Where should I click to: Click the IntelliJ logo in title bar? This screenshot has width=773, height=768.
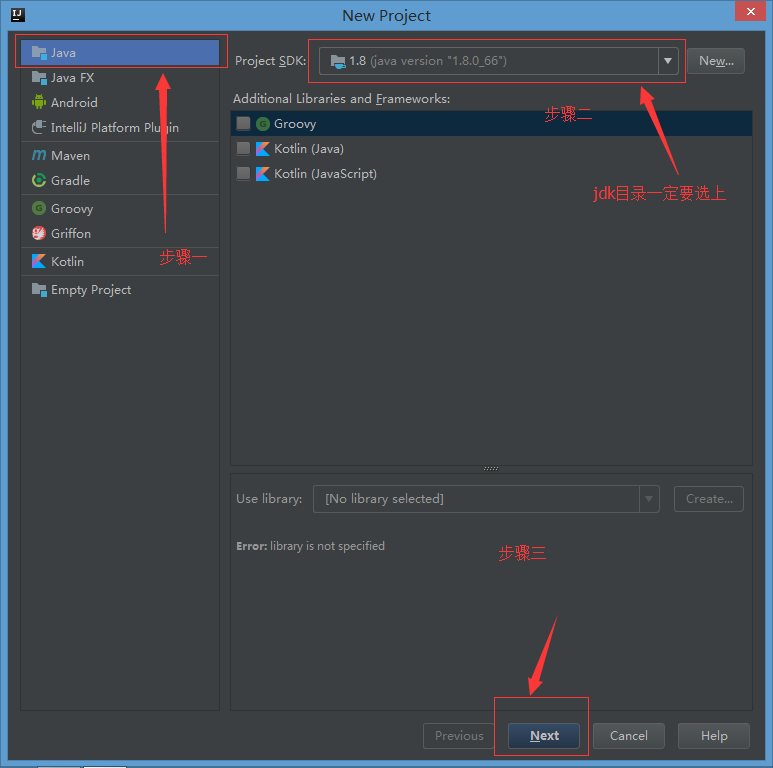click(x=17, y=15)
